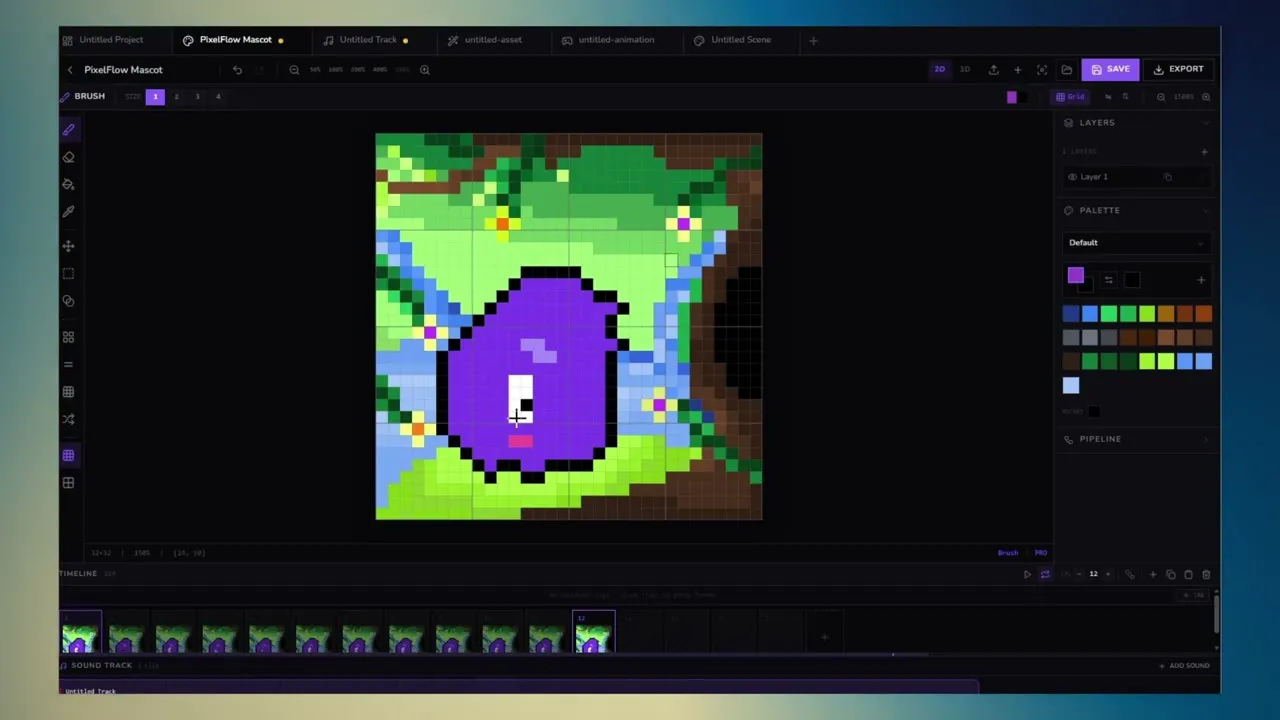Open a new tab with the plus button
The height and width of the screenshot is (720, 1280).
click(813, 41)
